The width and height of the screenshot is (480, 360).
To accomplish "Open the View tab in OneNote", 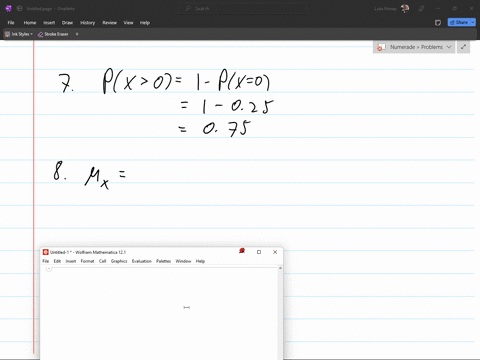I will click(128, 23).
